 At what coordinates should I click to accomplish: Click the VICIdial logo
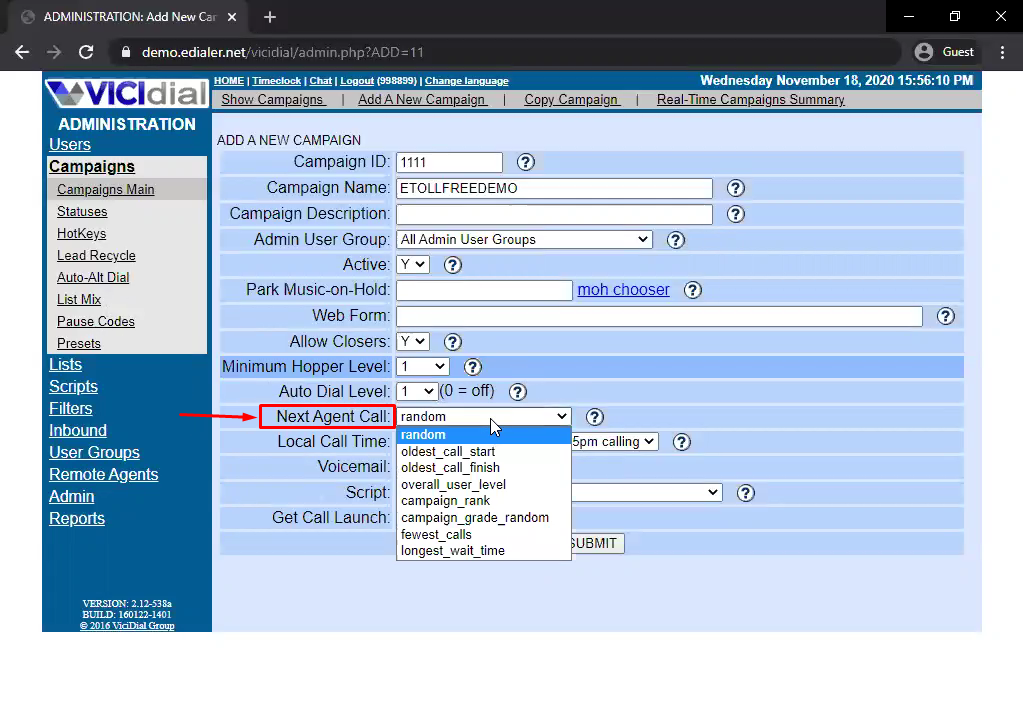pos(126,92)
